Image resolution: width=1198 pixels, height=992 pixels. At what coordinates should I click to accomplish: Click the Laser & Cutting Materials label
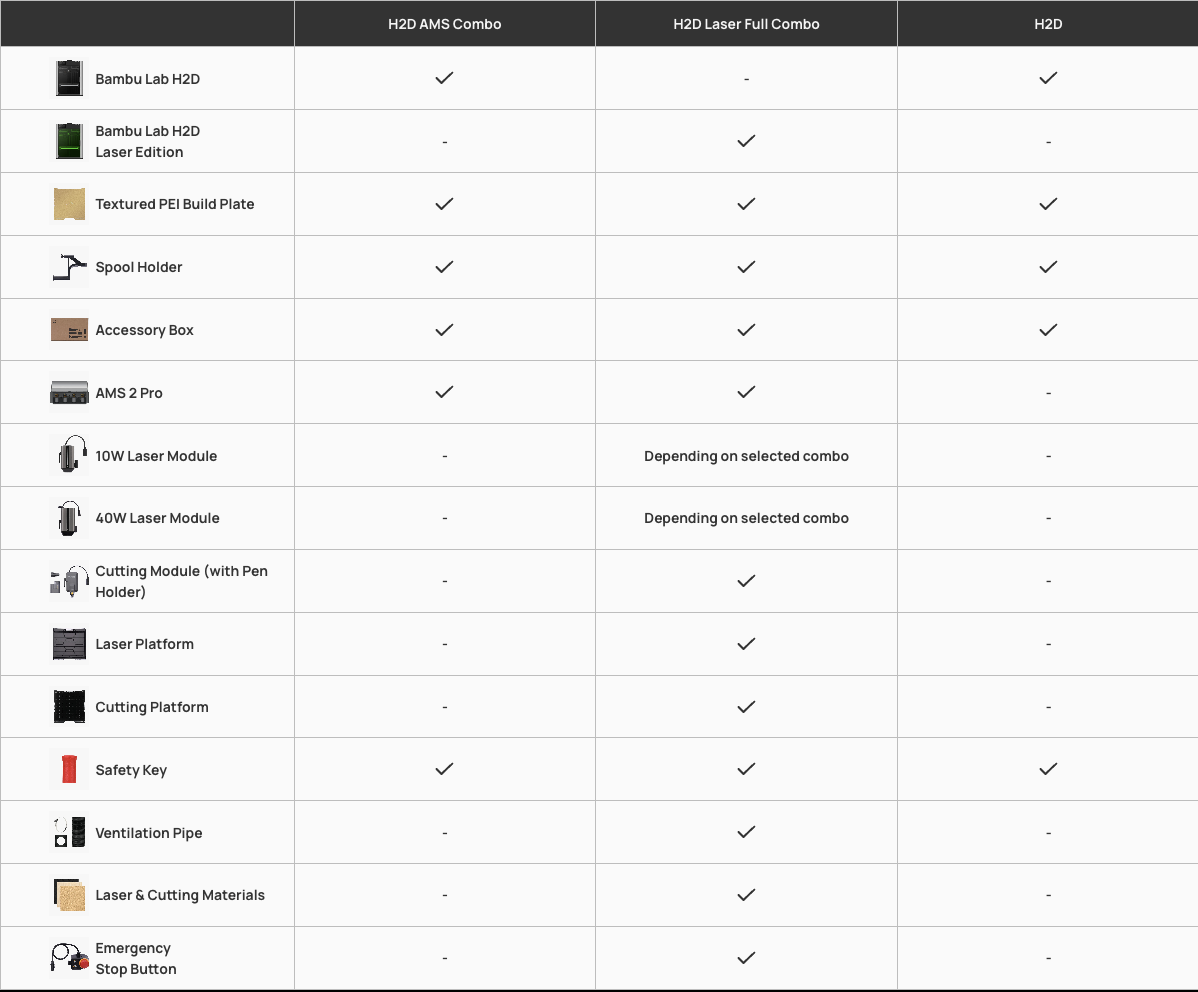[180, 895]
